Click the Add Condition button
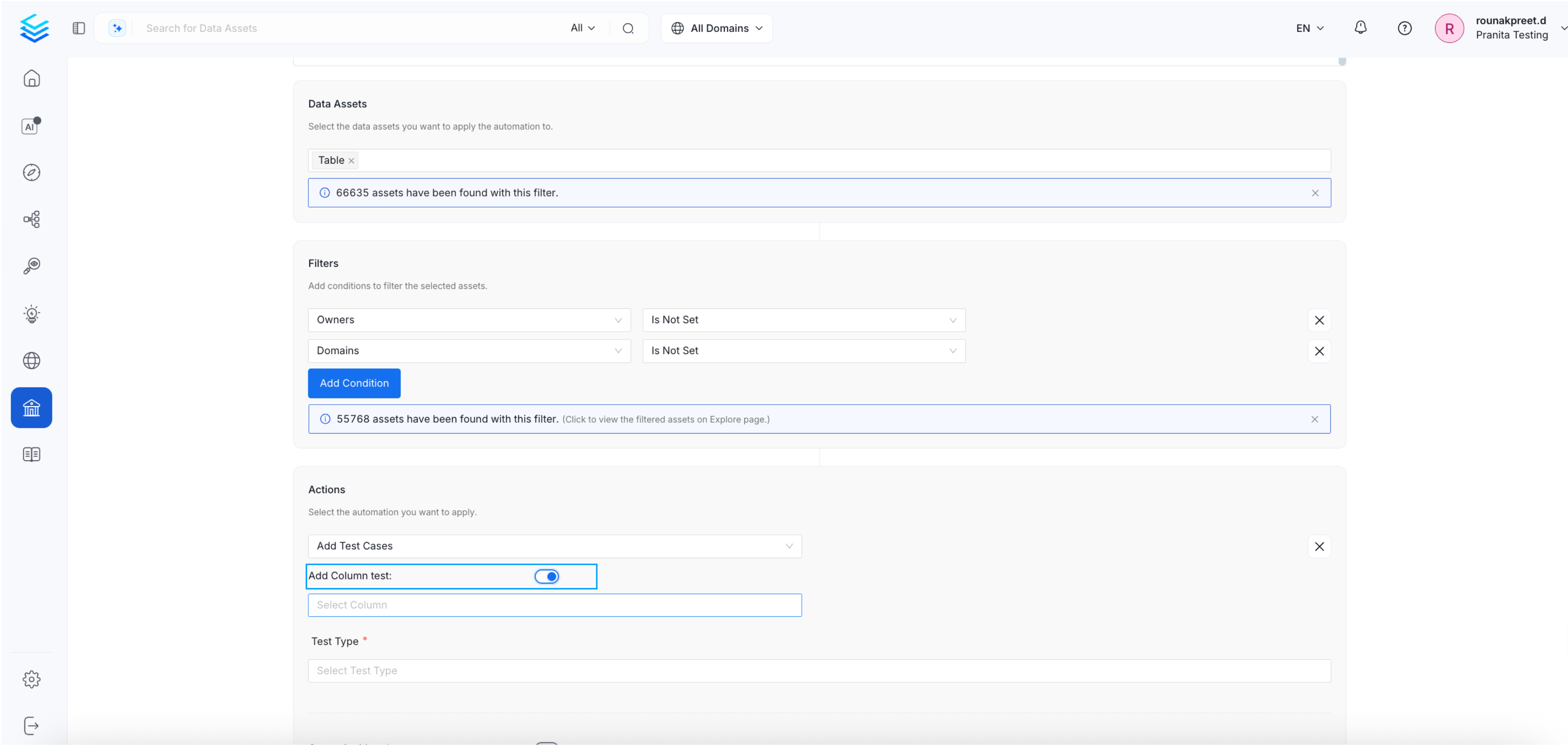Screen dimensions: 1568x745 coord(354,383)
